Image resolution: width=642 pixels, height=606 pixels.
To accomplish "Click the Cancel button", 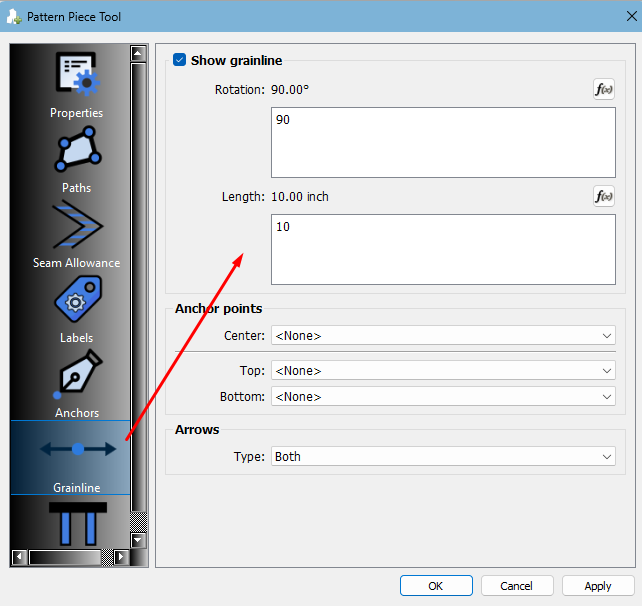I will pos(517,586).
